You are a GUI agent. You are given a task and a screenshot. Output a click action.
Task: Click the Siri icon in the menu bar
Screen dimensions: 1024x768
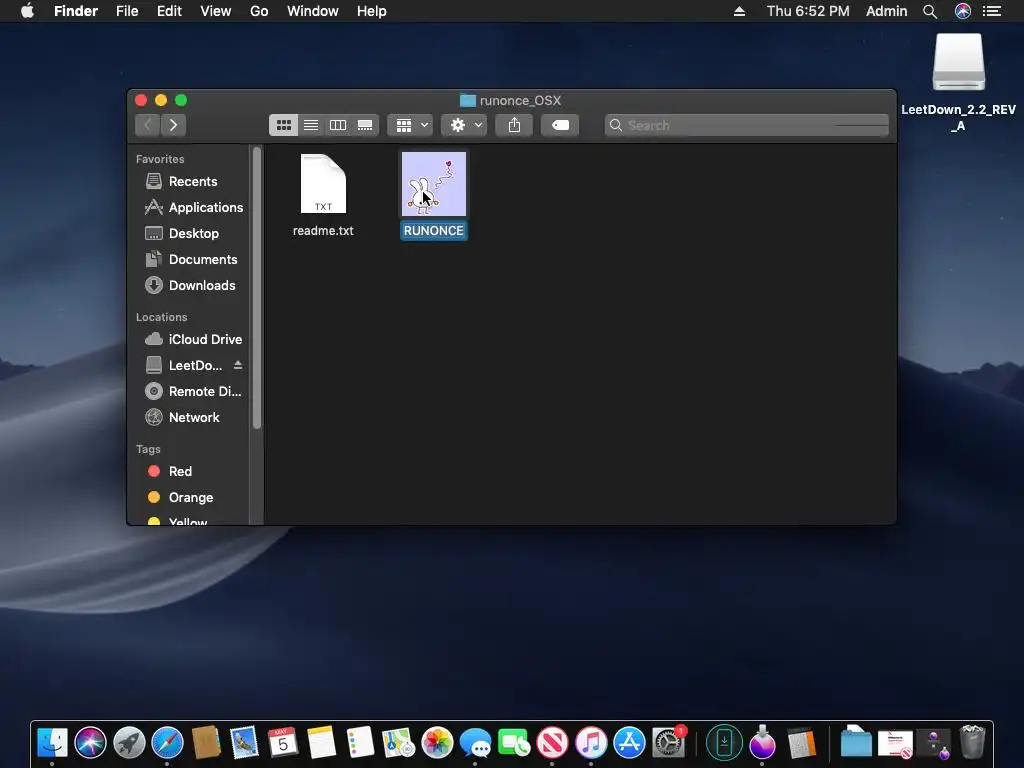click(963, 11)
